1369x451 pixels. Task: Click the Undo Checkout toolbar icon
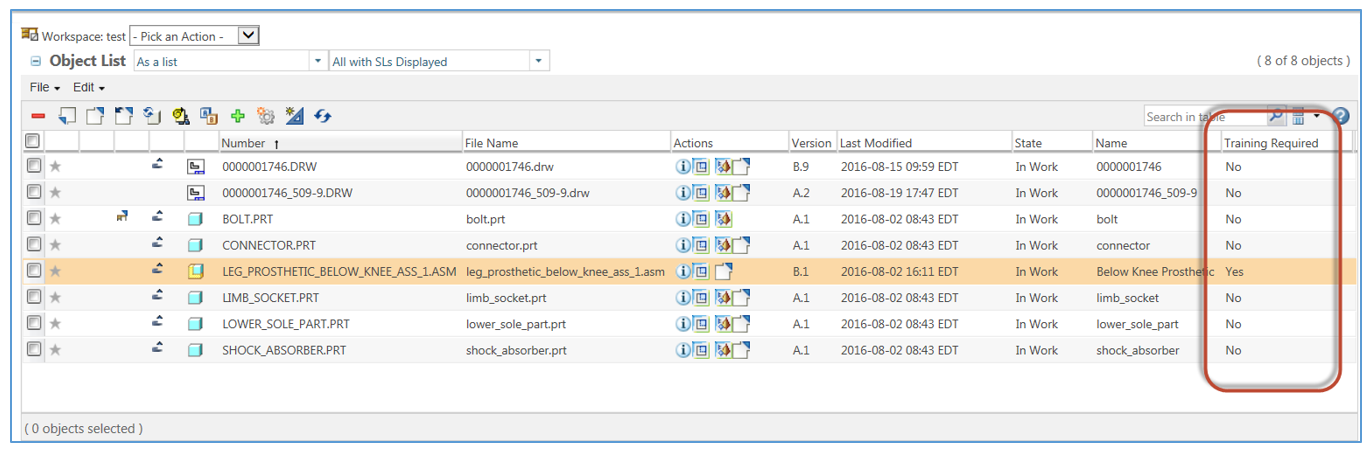tap(124, 116)
